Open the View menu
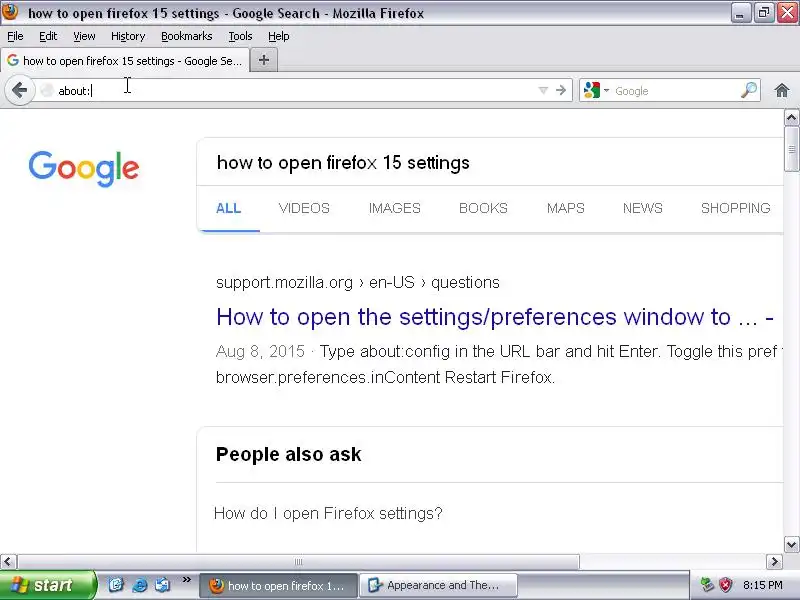 [x=84, y=36]
